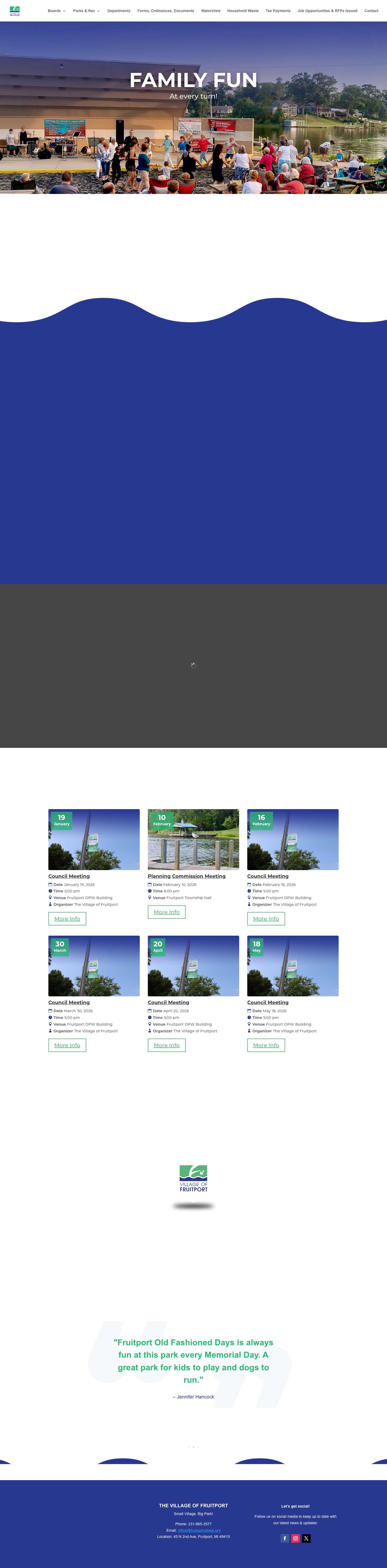The width and height of the screenshot is (387, 1568).
Task: Click the venue pin icon beside Fruitport Township Hall
Action: (150, 898)
